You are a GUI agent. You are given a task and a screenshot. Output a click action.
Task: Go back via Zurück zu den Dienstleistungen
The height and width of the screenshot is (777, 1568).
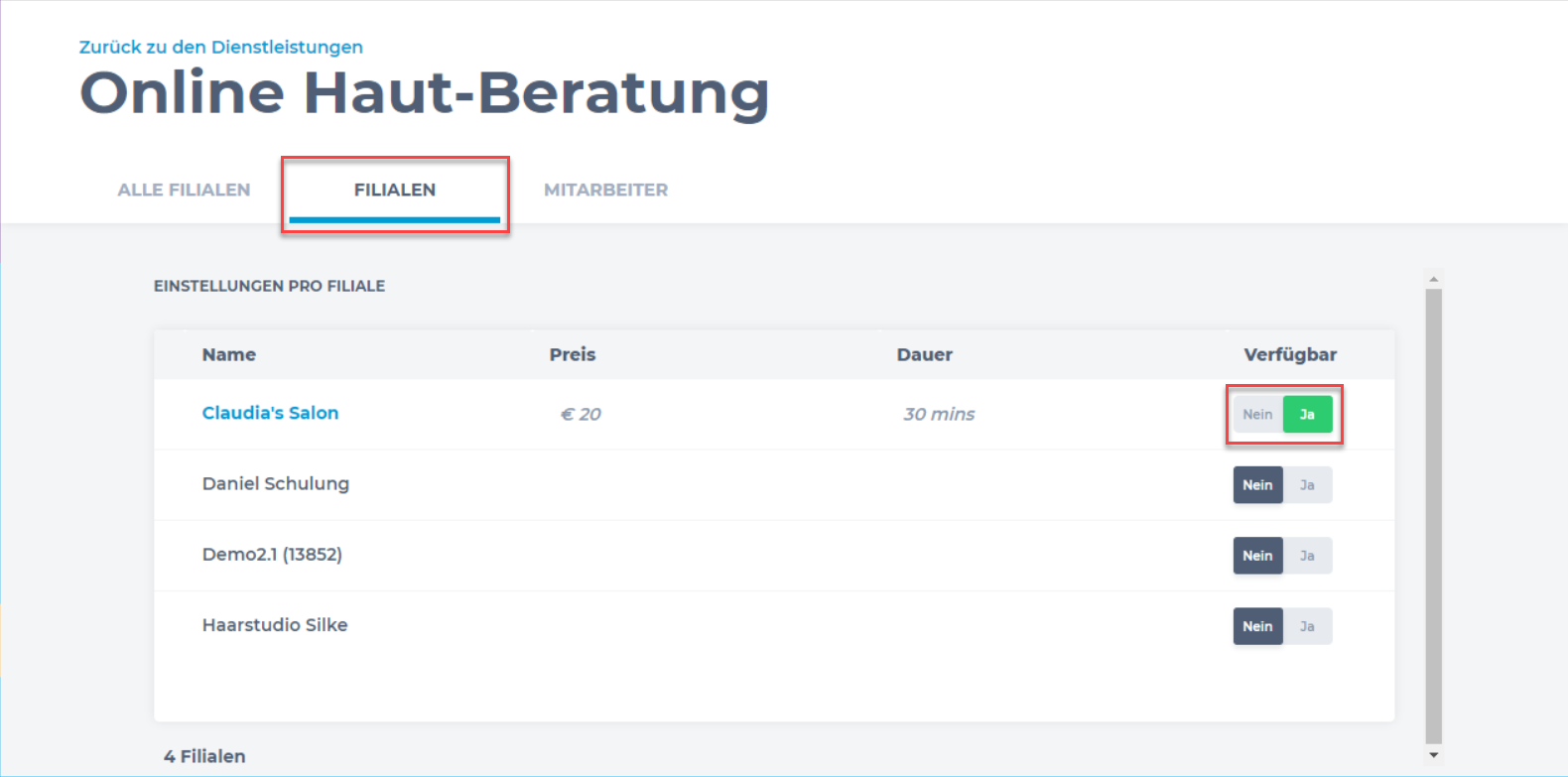pos(220,47)
